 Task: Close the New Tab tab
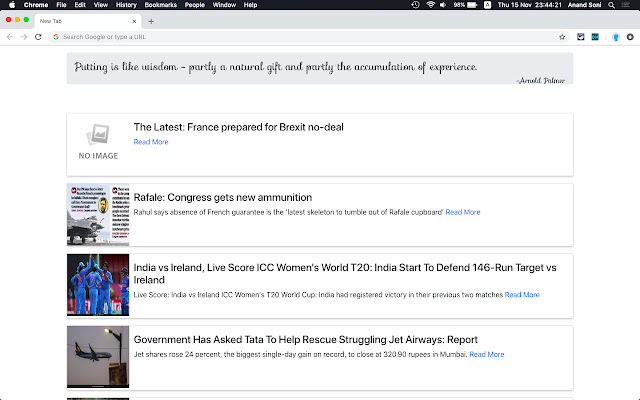pos(134,21)
